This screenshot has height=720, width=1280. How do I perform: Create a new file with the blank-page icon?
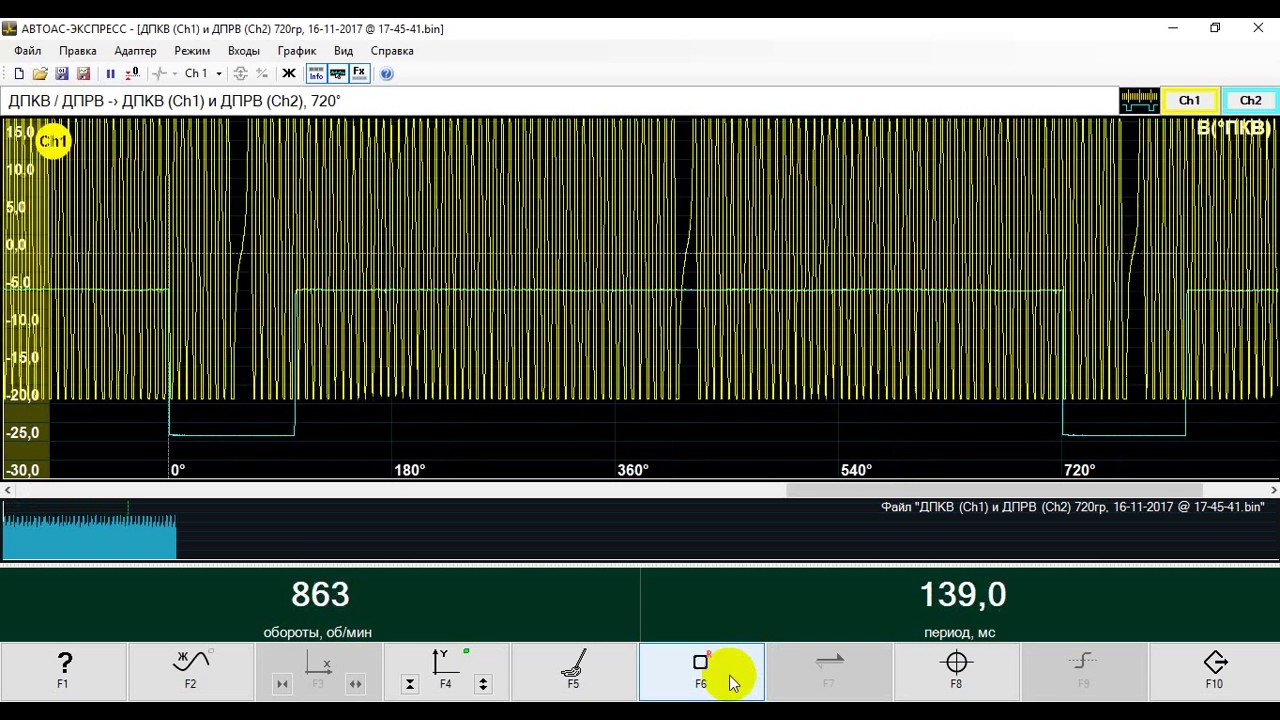tap(19, 74)
